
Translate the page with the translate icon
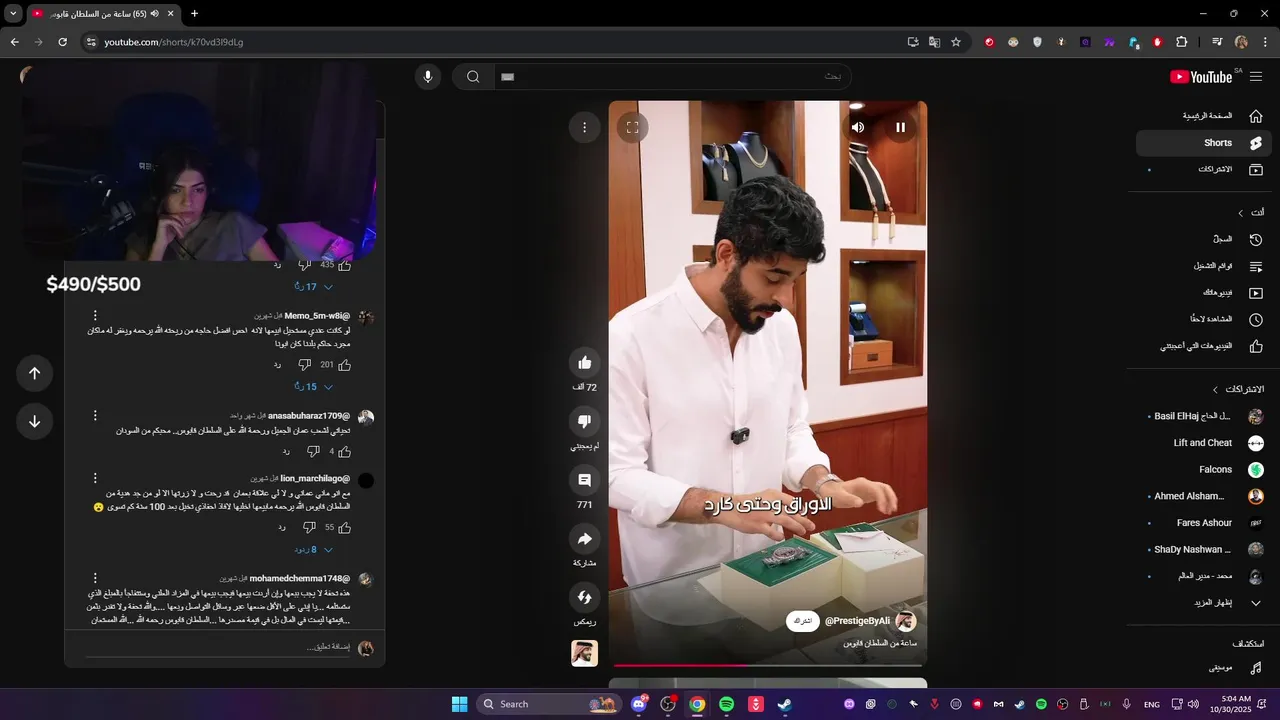935,42
